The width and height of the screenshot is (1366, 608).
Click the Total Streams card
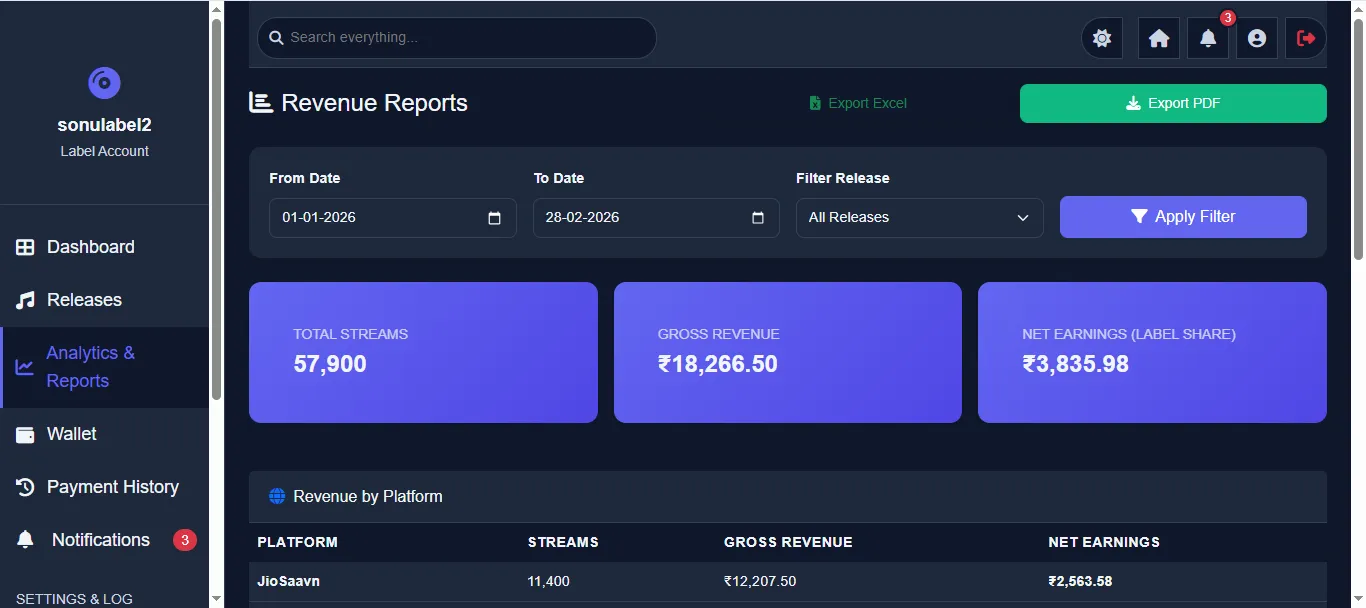tap(423, 352)
